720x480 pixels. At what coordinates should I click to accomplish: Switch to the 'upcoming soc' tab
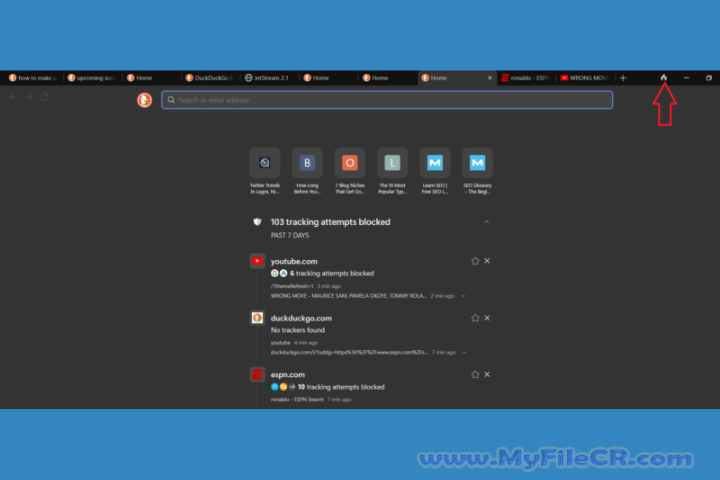[x=92, y=78]
